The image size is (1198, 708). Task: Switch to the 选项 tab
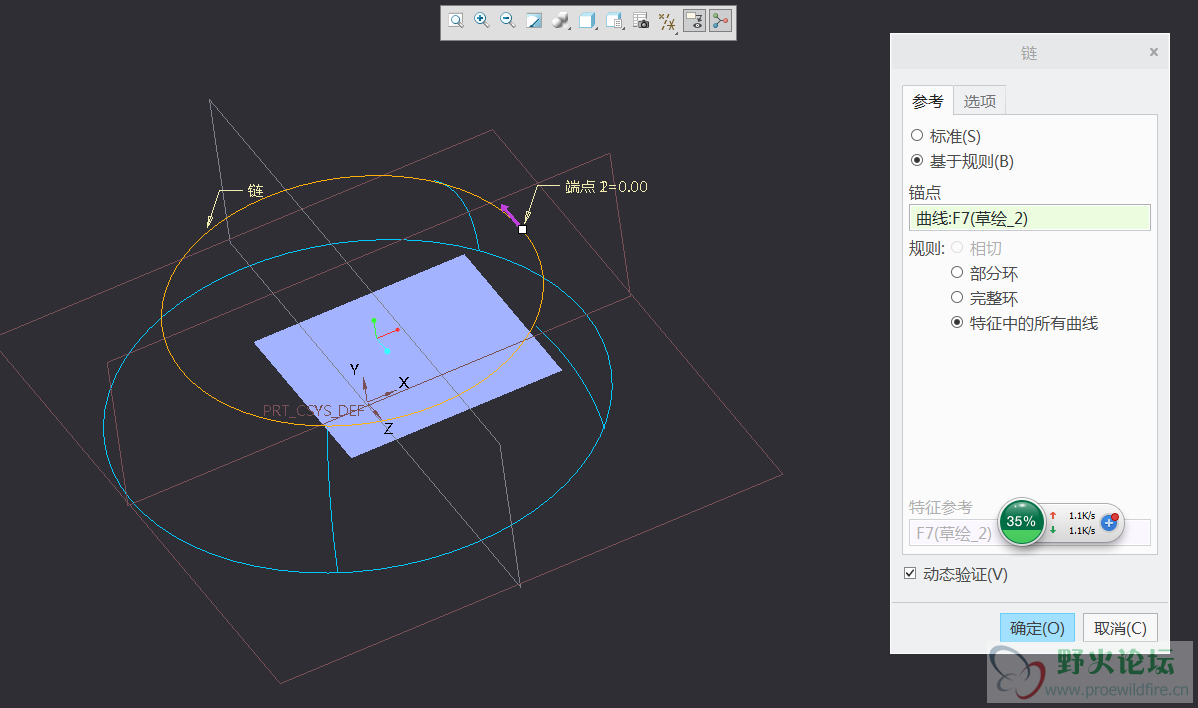coord(979,101)
